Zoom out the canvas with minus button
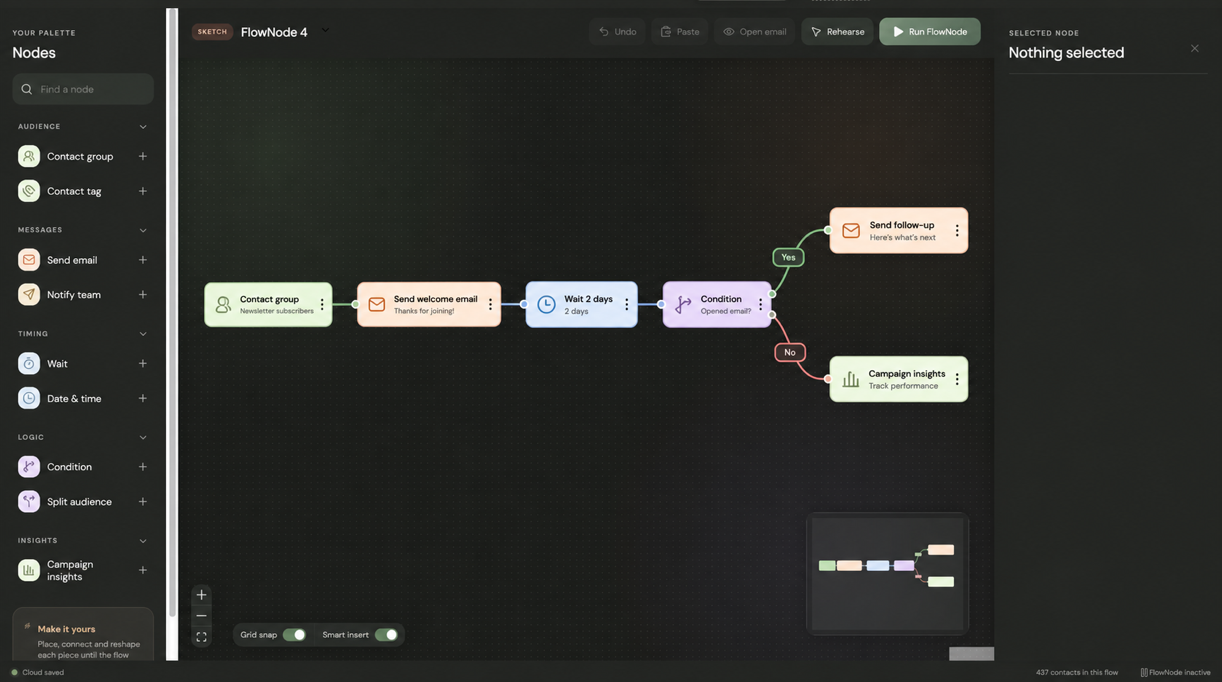Screen dimensions: 1222x682 201,616
